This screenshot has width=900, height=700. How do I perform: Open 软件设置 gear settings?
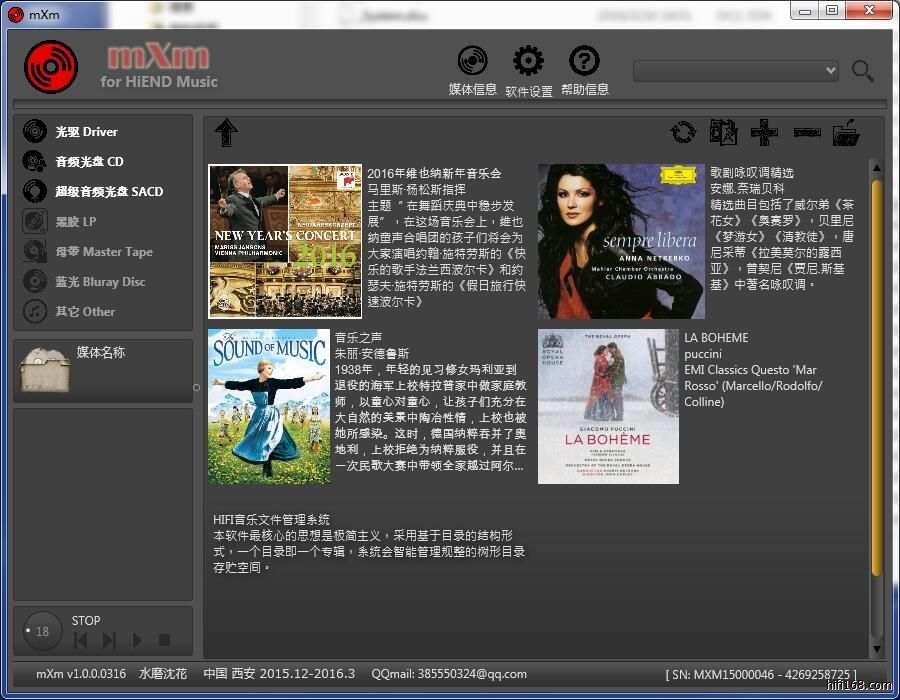(528, 62)
